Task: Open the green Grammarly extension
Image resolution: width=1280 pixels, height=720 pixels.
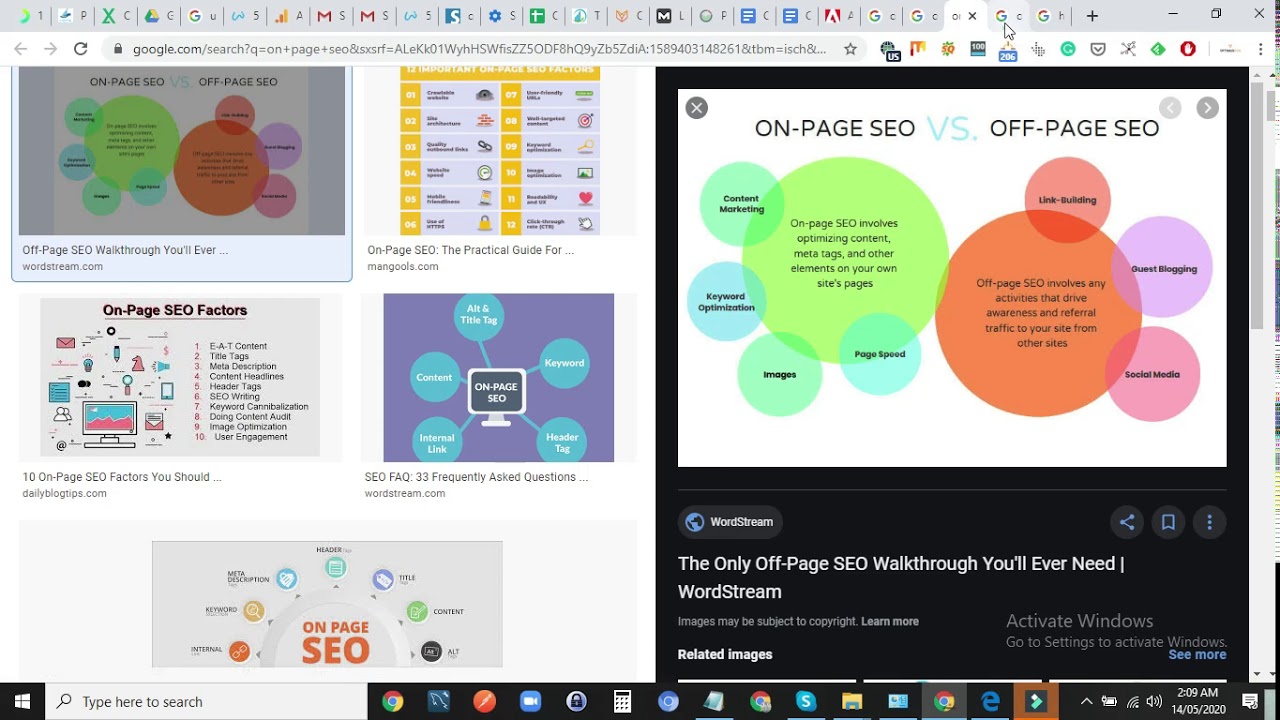Action: [1068, 48]
